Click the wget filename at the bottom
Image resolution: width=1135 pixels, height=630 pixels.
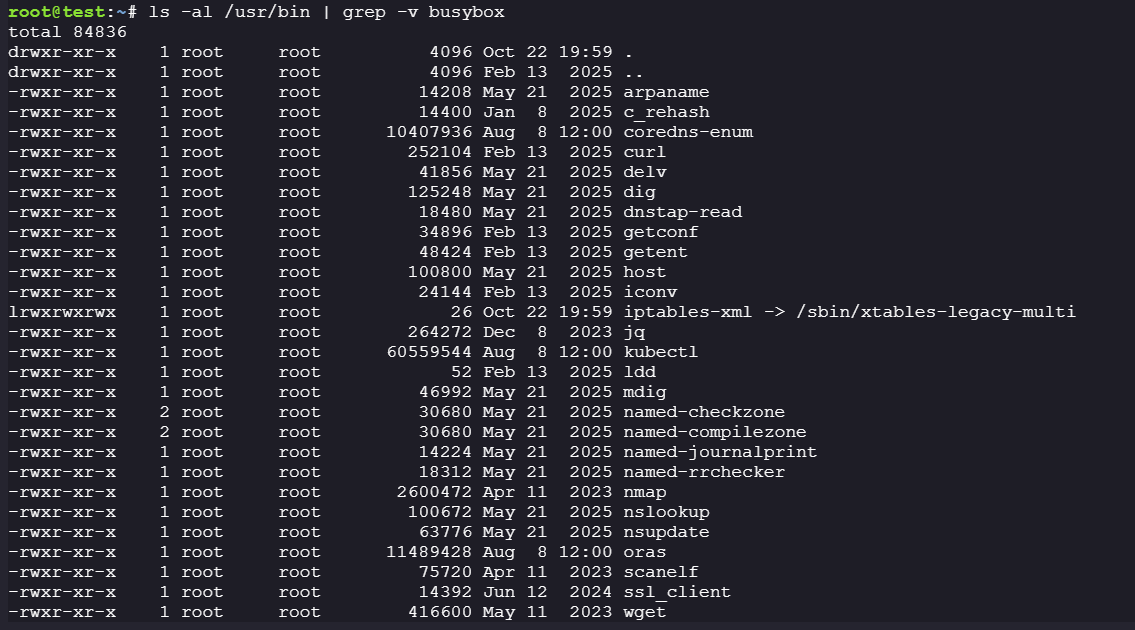[x=644, y=612]
